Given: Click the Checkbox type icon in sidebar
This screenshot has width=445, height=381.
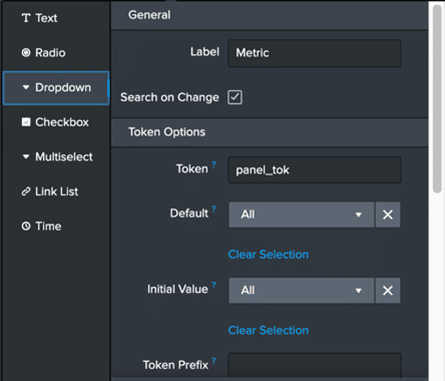Looking at the screenshot, I should coord(26,122).
